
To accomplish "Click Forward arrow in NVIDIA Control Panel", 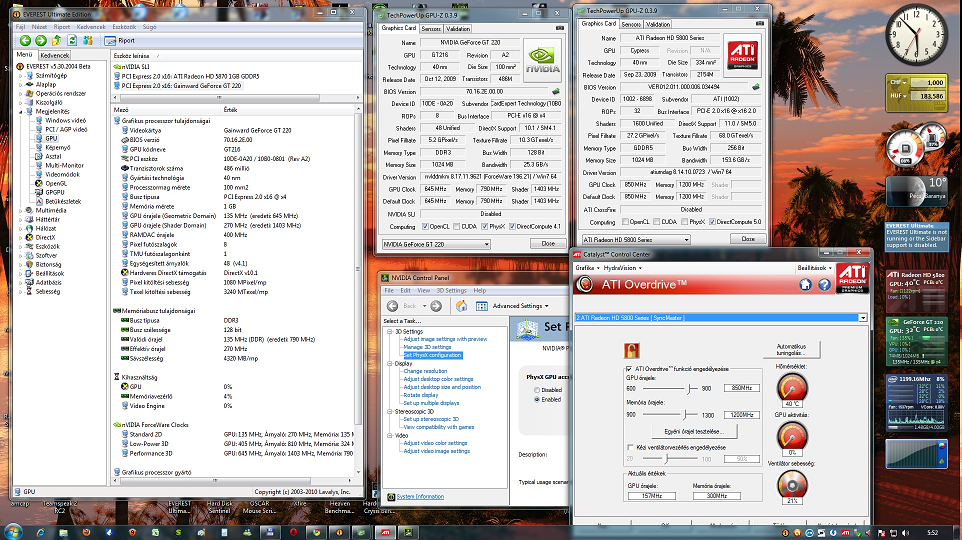I will [x=436, y=306].
